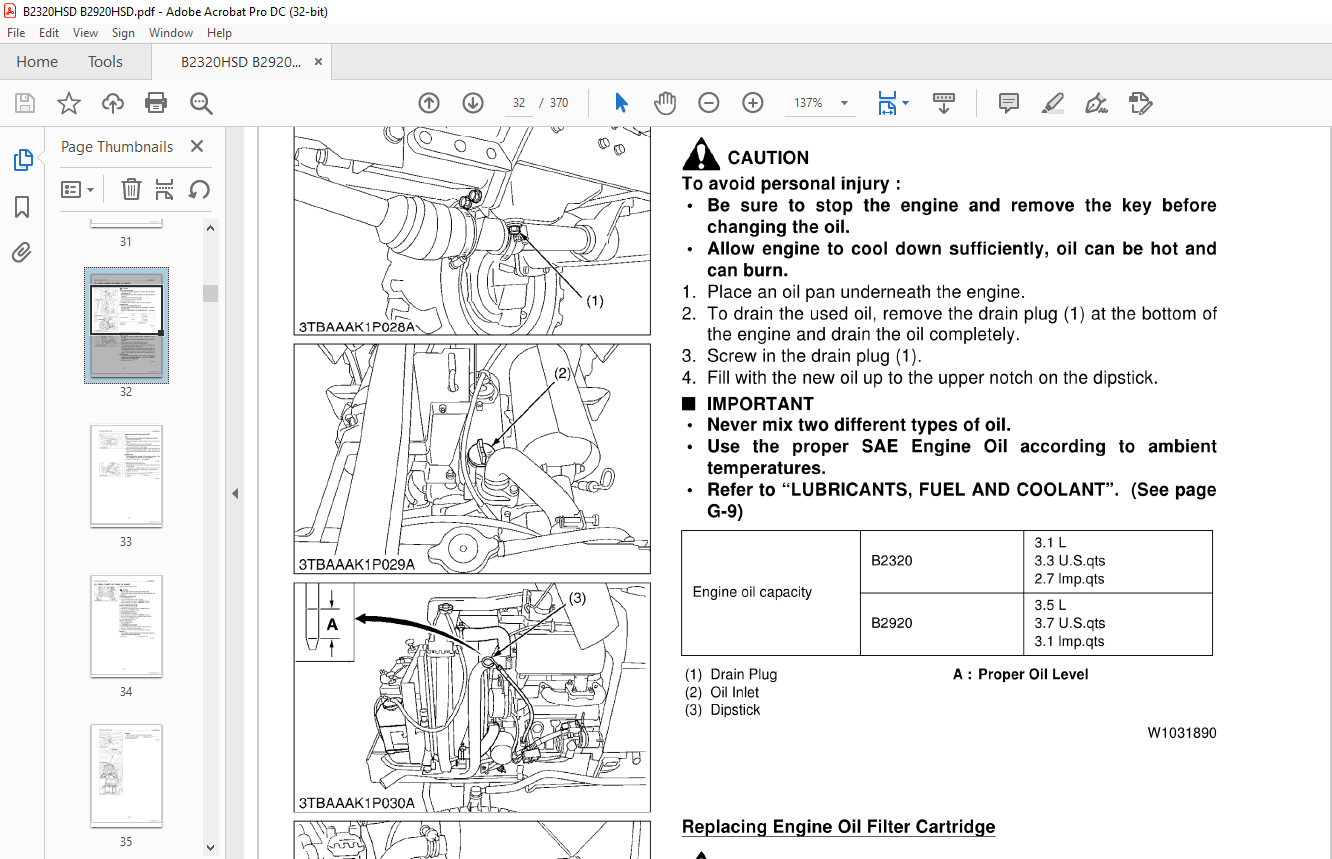This screenshot has height=859, width=1332.
Task: Click thumbnails panel scrollbar thumb
Action: (210, 293)
